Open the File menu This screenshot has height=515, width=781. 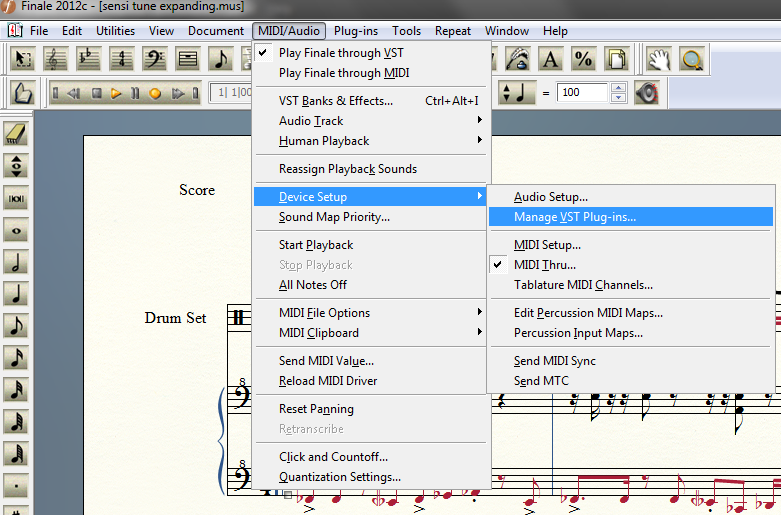[39, 31]
